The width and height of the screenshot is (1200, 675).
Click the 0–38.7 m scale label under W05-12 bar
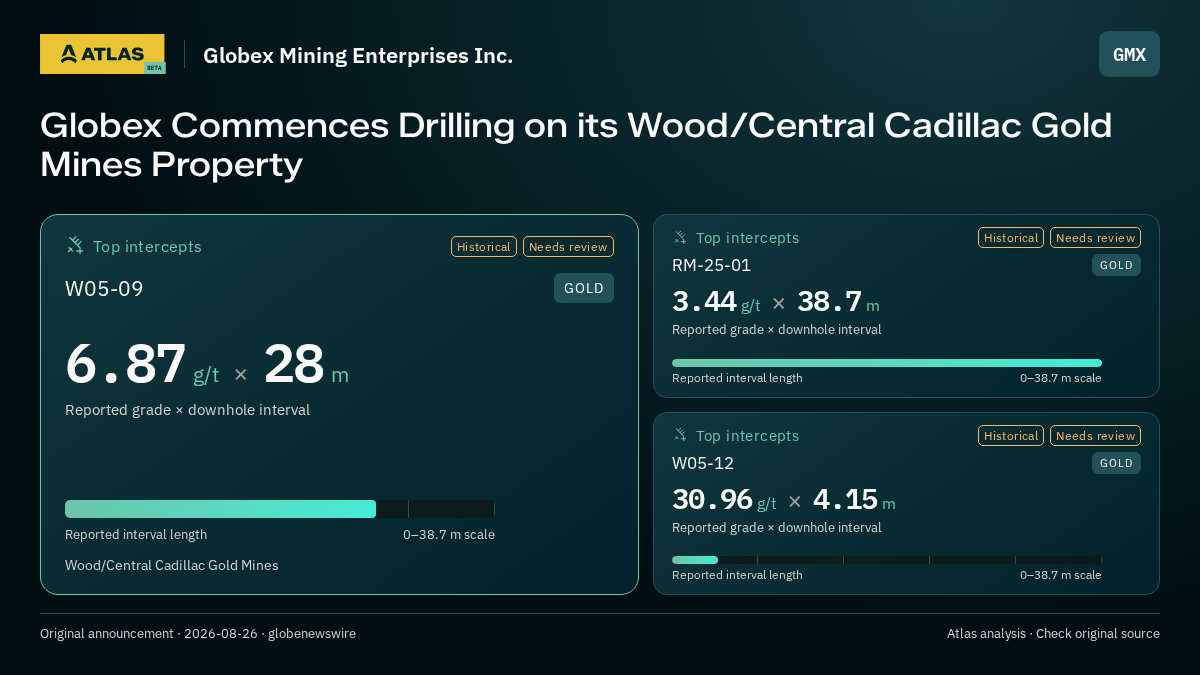[1061, 575]
